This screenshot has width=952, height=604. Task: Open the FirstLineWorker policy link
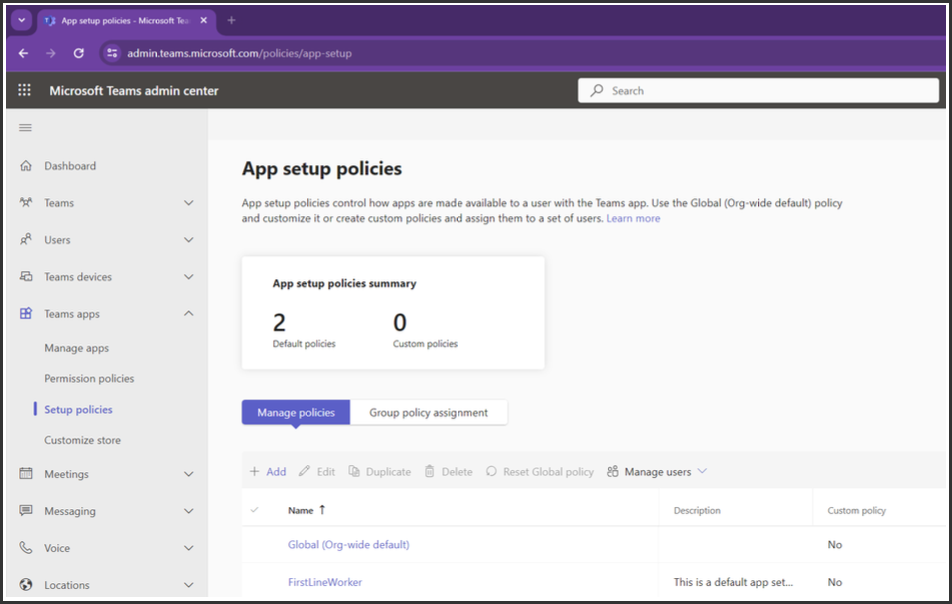[325, 582]
